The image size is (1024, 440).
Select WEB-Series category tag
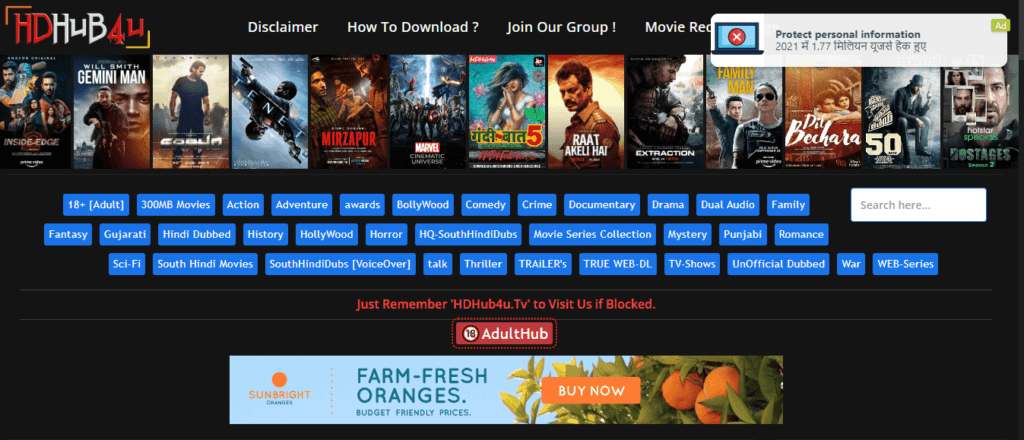(x=905, y=264)
